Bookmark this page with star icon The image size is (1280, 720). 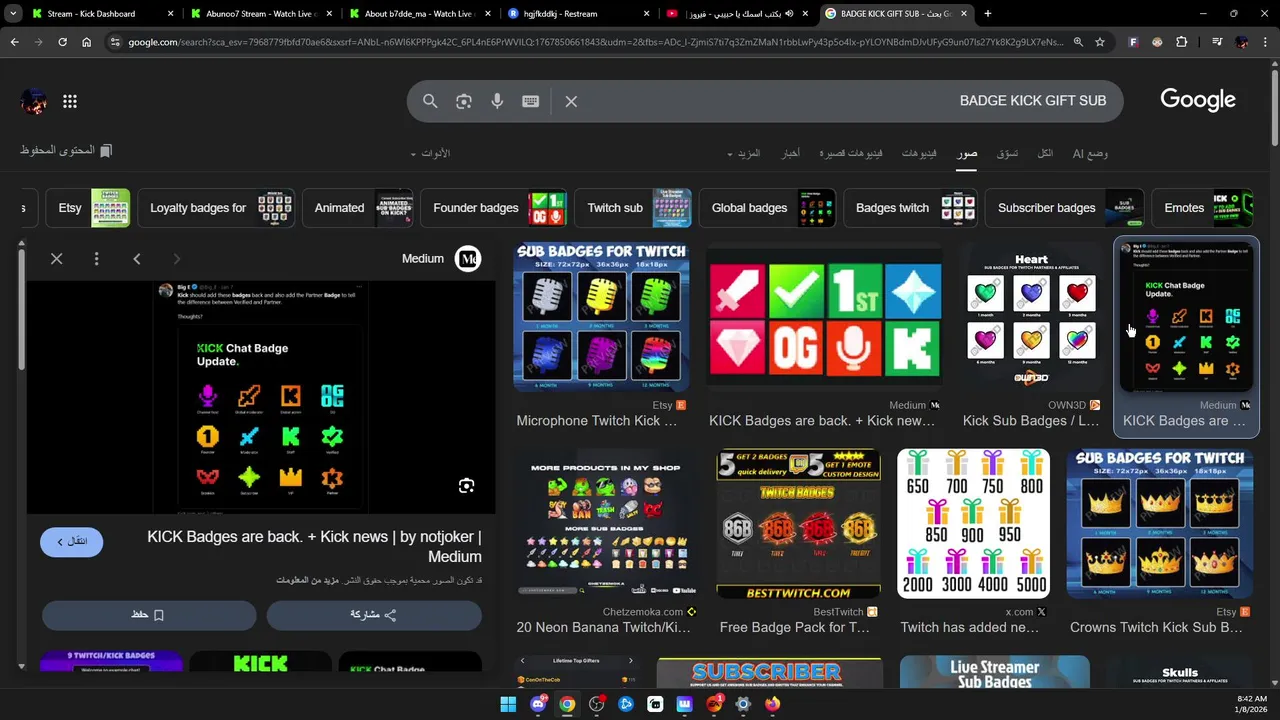[x=1100, y=42]
